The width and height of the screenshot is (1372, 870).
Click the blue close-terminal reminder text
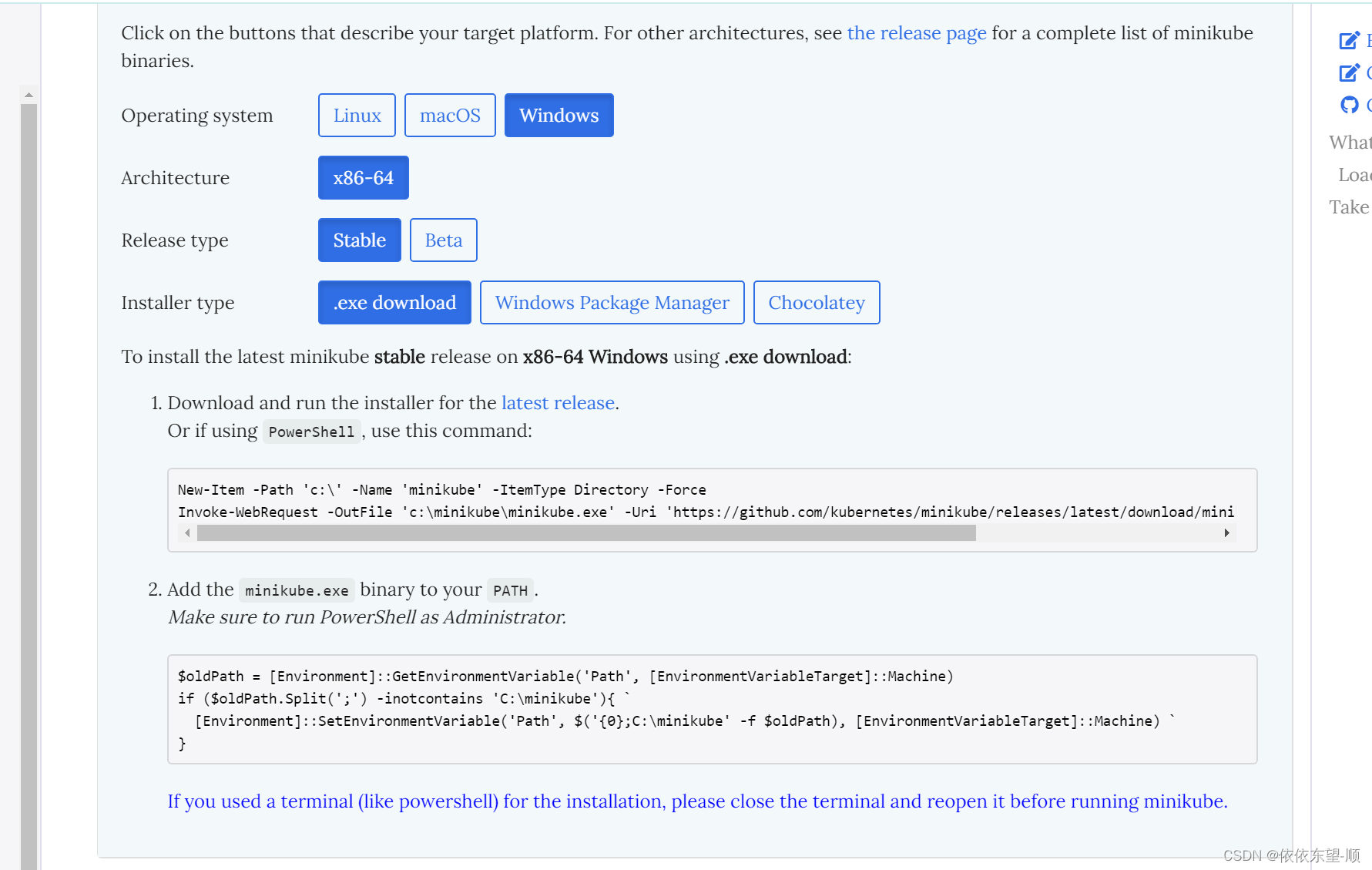tap(697, 801)
